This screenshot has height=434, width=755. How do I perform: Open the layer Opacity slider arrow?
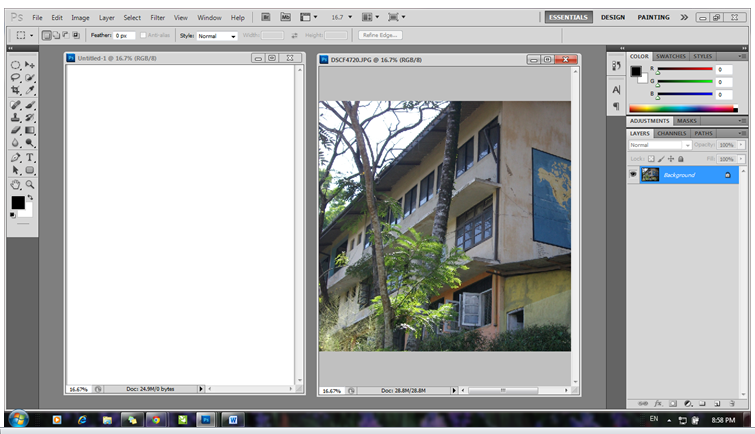pyautogui.click(x=741, y=145)
